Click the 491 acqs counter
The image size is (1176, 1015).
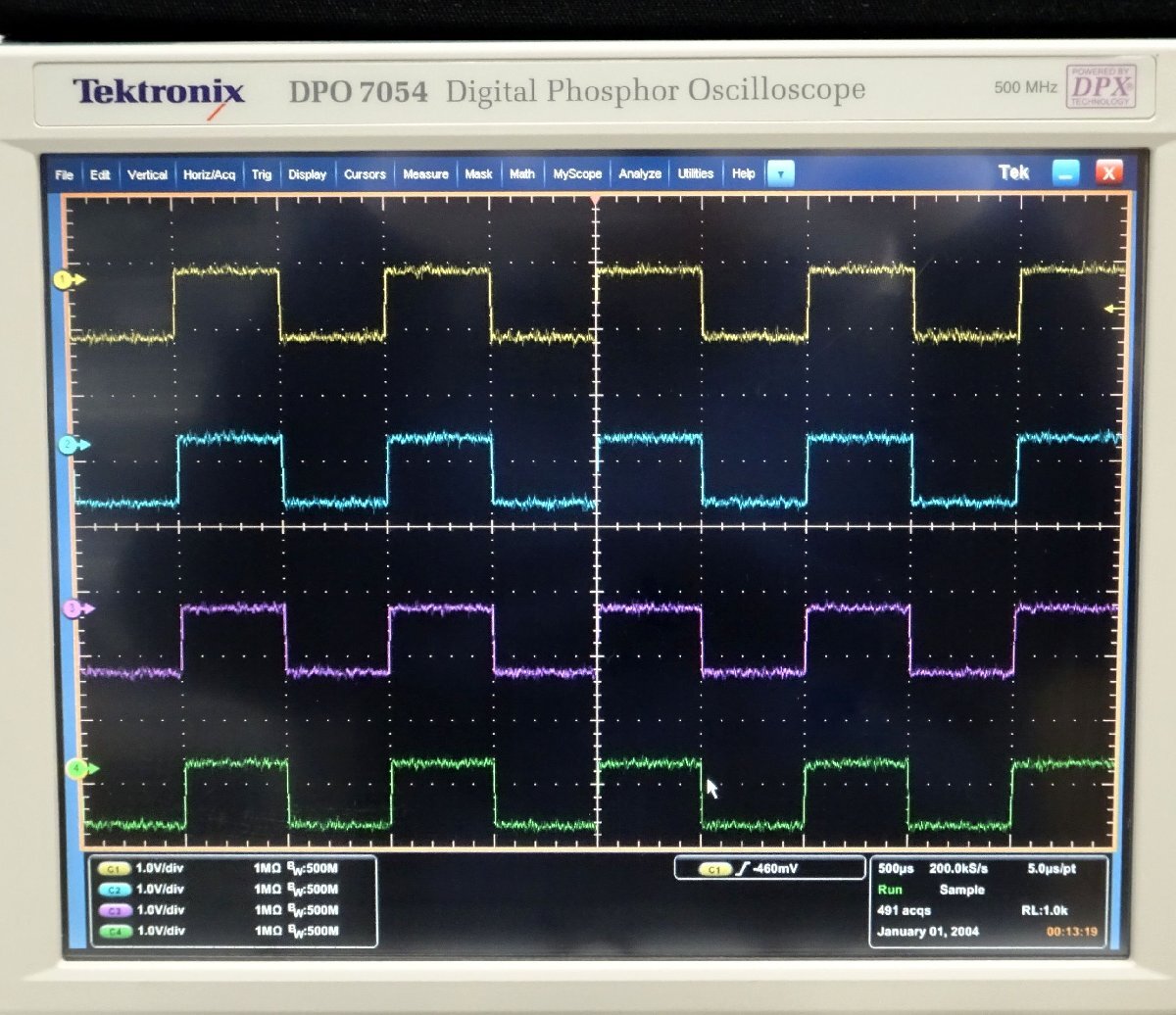click(x=904, y=910)
